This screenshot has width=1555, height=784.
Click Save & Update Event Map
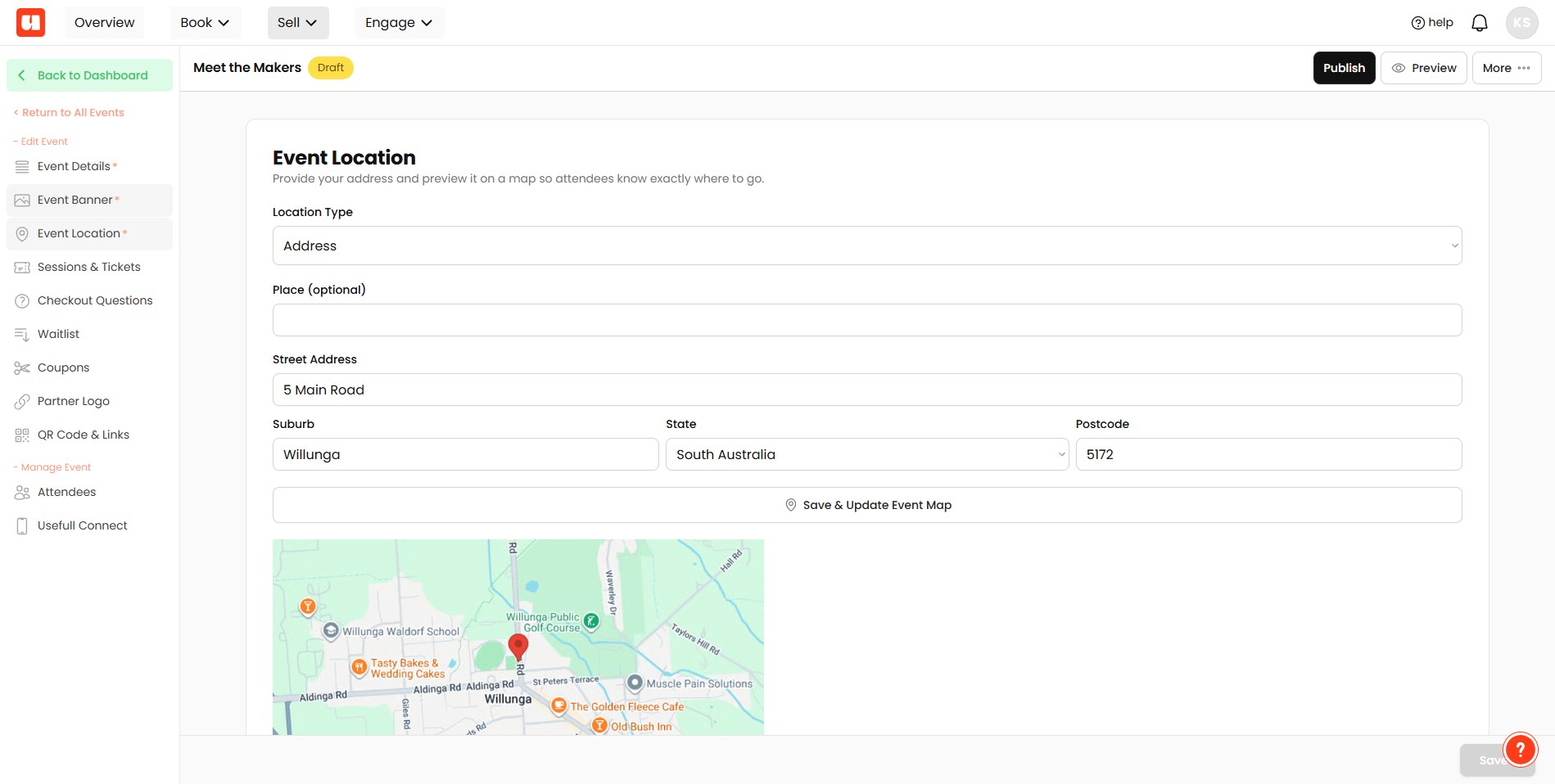[867, 505]
